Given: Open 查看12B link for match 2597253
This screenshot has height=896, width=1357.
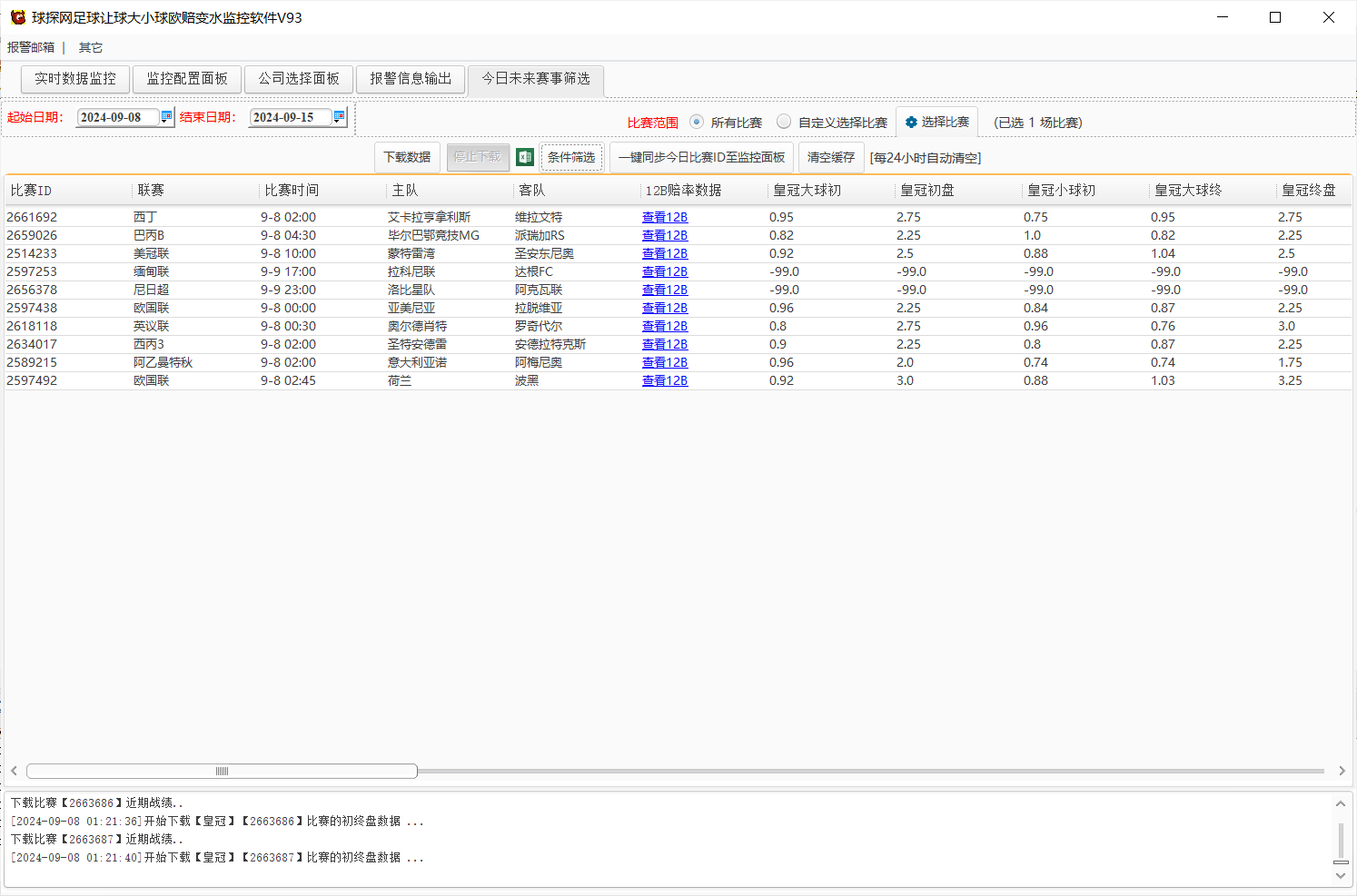Looking at the screenshot, I should coord(665,271).
